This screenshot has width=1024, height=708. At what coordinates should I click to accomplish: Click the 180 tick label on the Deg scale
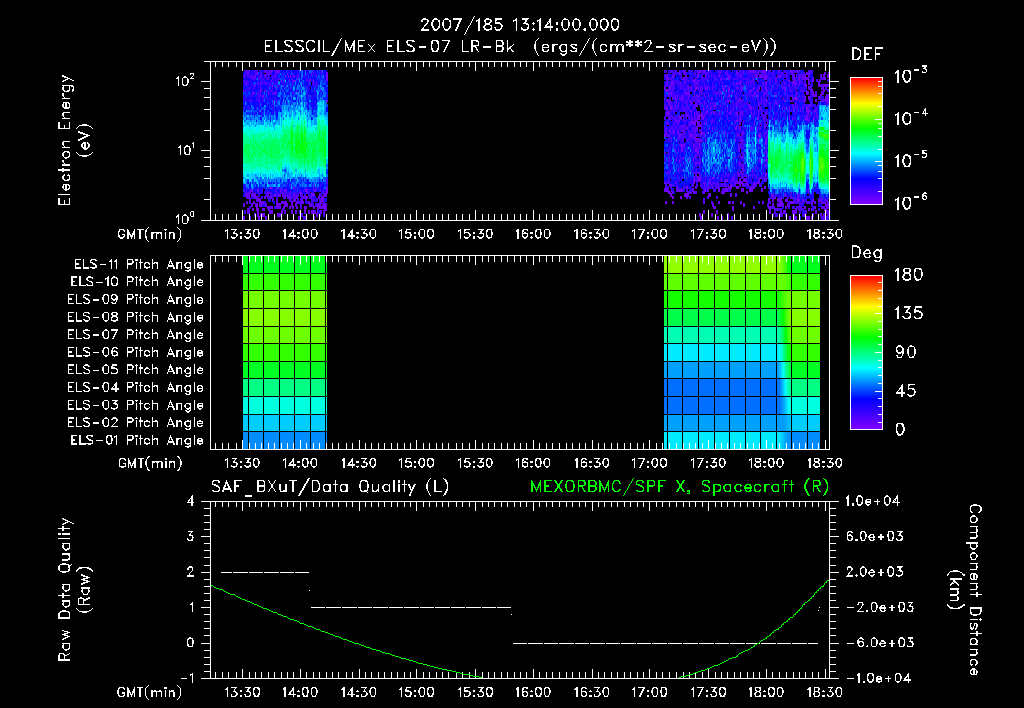point(908,275)
